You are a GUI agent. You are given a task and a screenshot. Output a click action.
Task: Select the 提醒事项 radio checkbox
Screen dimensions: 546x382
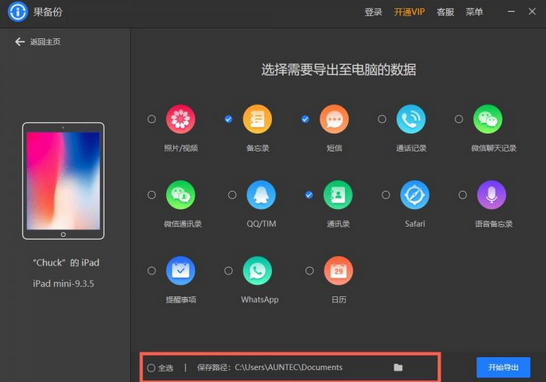click(151, 271)
